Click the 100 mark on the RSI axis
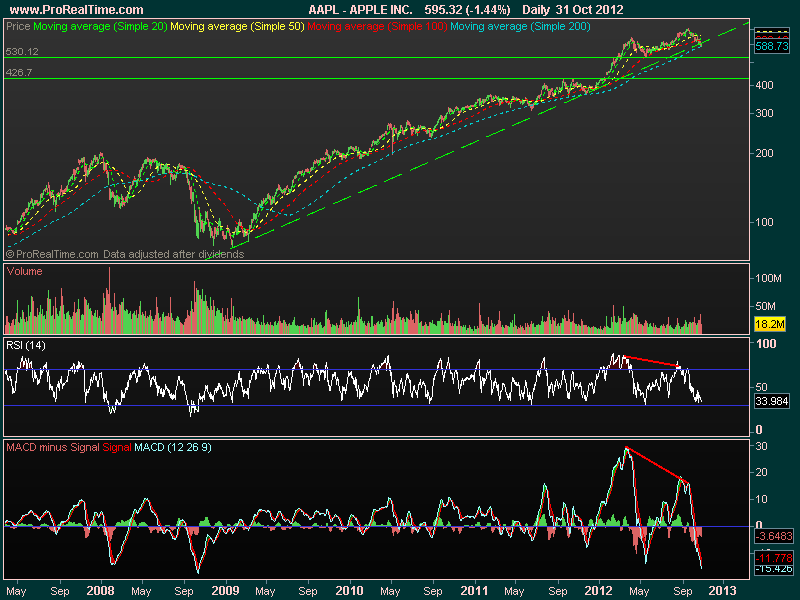The width and height of the screenshot is (800, 600). tap(766, 344)
